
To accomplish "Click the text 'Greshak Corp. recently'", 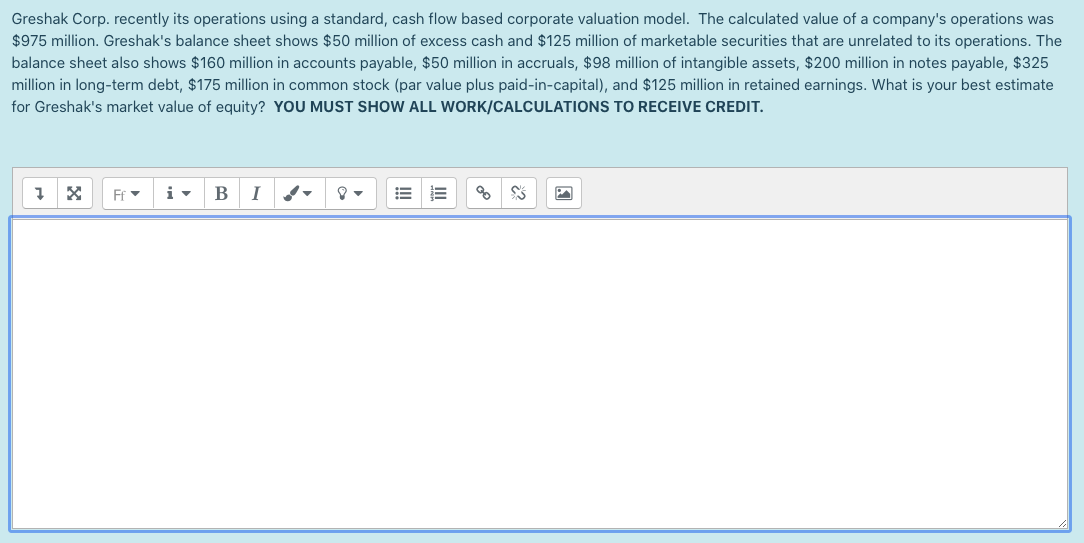I will pyautogui.click(x=86, y=19).
